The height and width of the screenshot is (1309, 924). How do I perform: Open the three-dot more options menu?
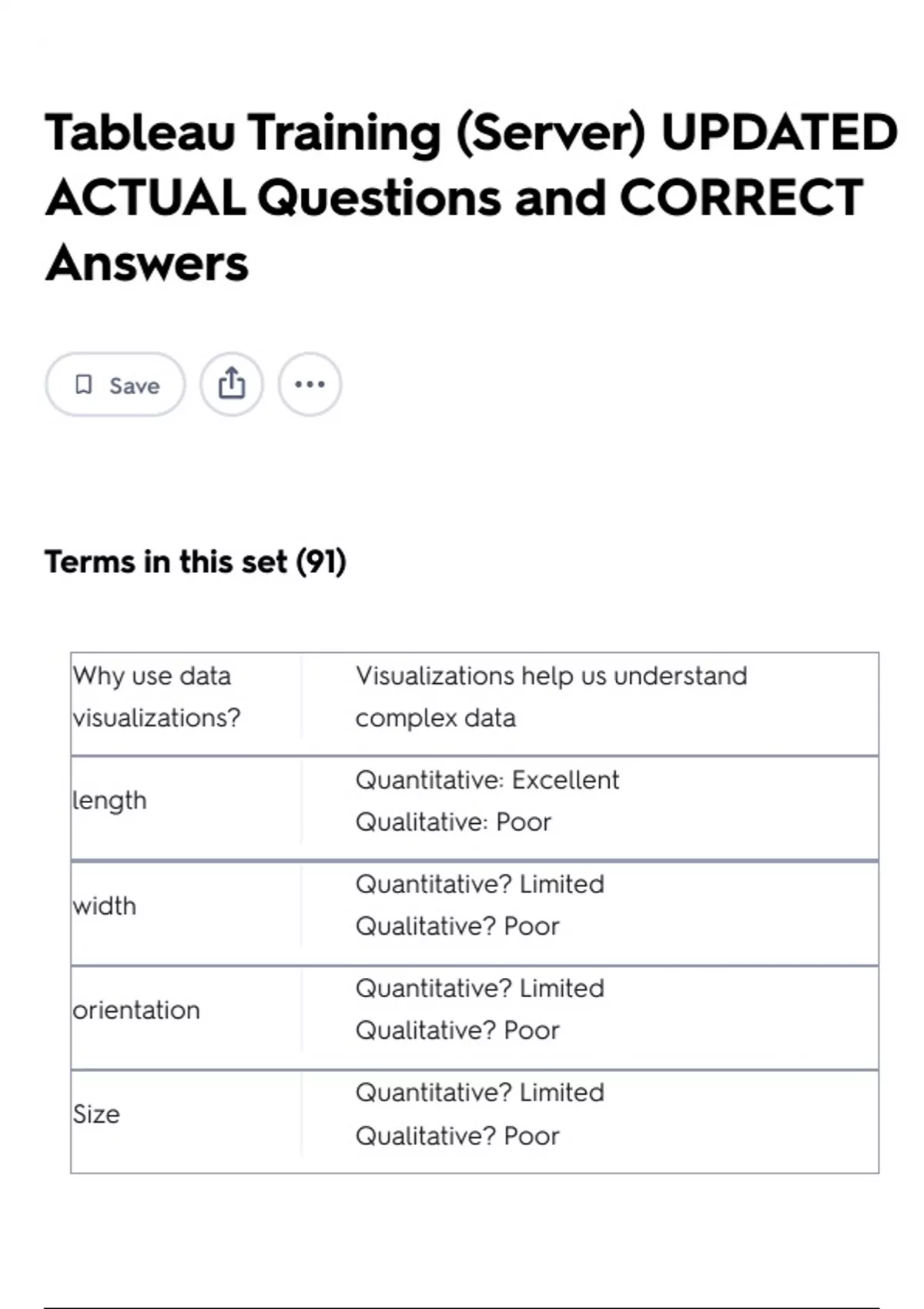click(310, 384)
